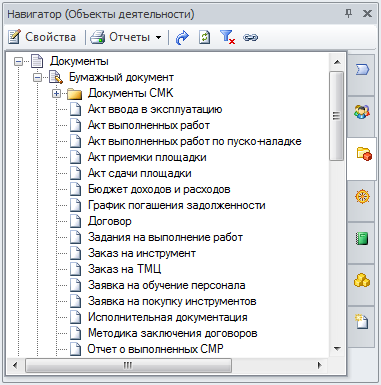The height and width of the screenshot is (385, 381).
Task: Select the Договор tree item
Action: [x=110, y=221]
